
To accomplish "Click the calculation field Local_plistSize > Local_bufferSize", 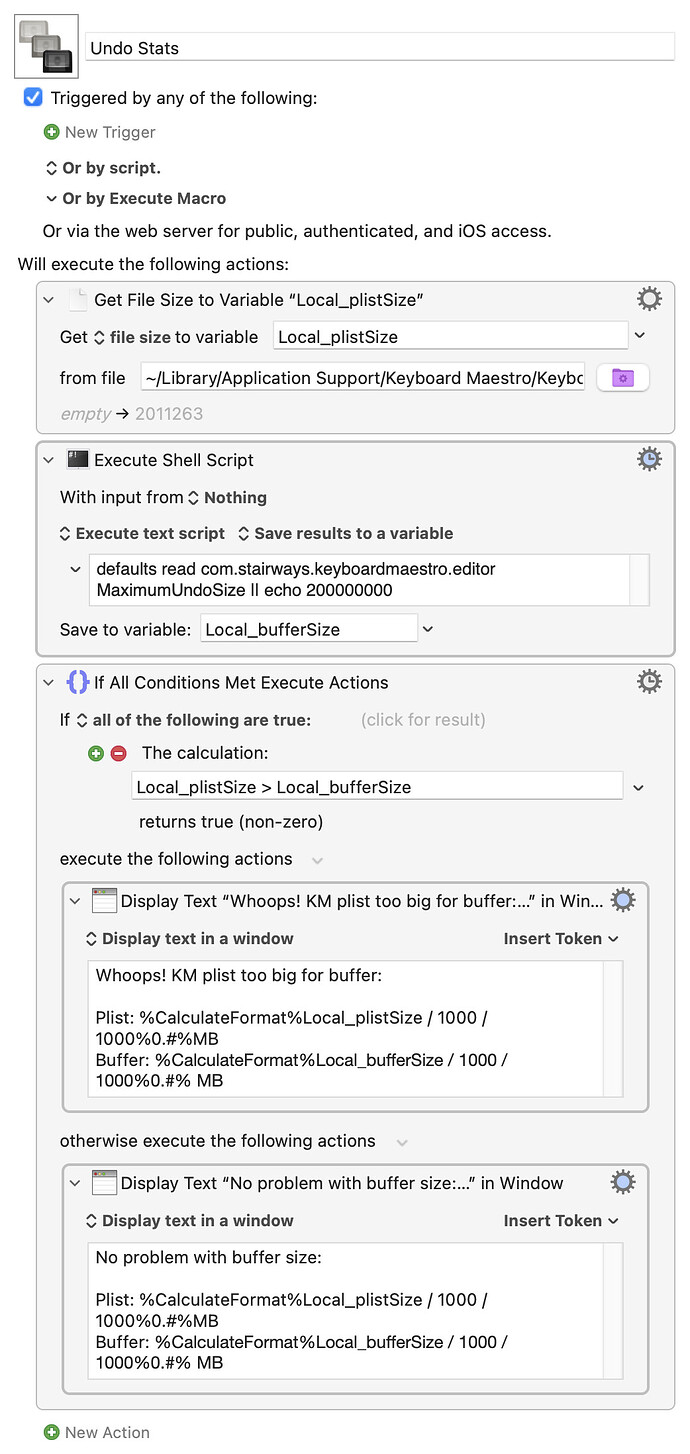I will click(376, 787).
